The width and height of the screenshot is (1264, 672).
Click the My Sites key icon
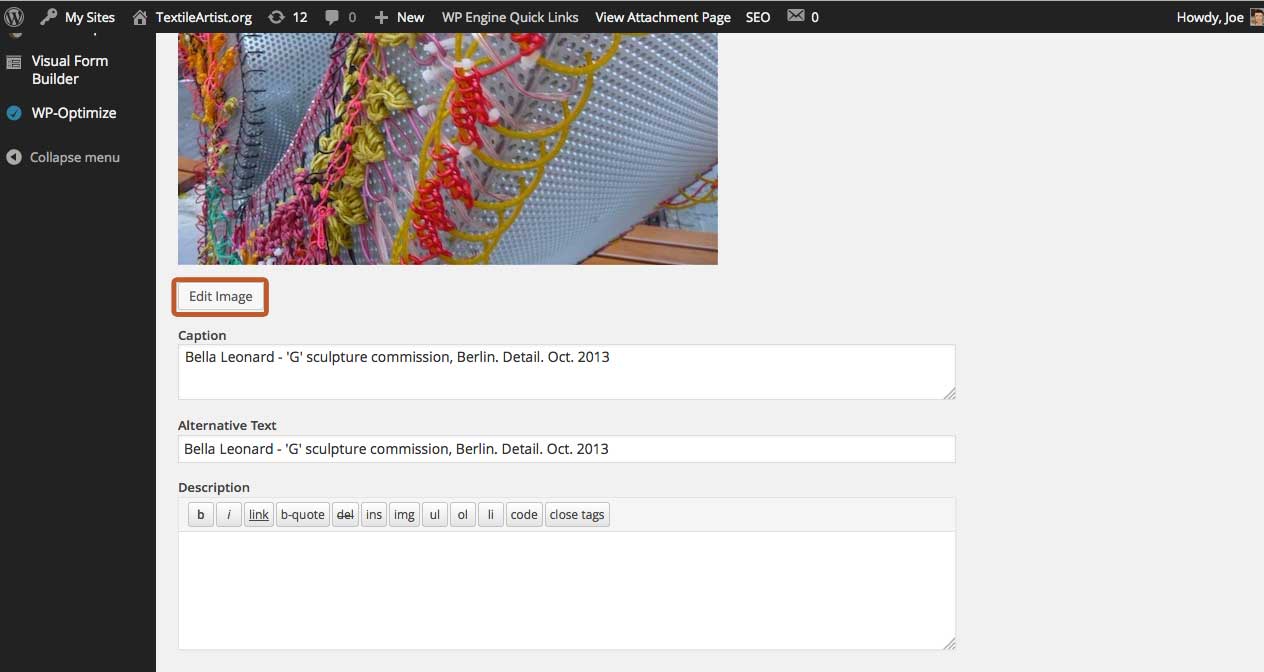pos(49,17)
